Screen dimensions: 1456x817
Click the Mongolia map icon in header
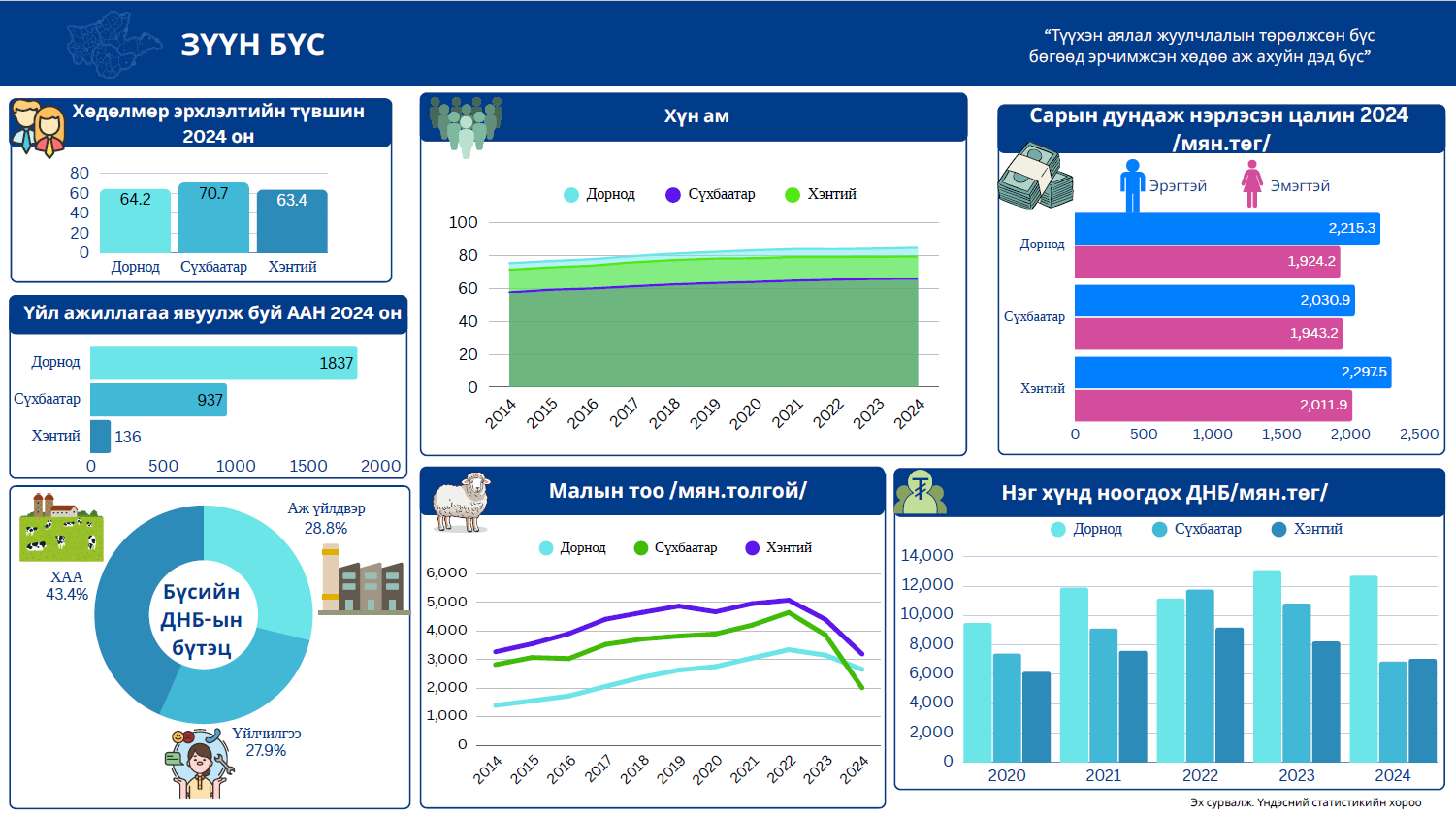[x=113, y=44]
